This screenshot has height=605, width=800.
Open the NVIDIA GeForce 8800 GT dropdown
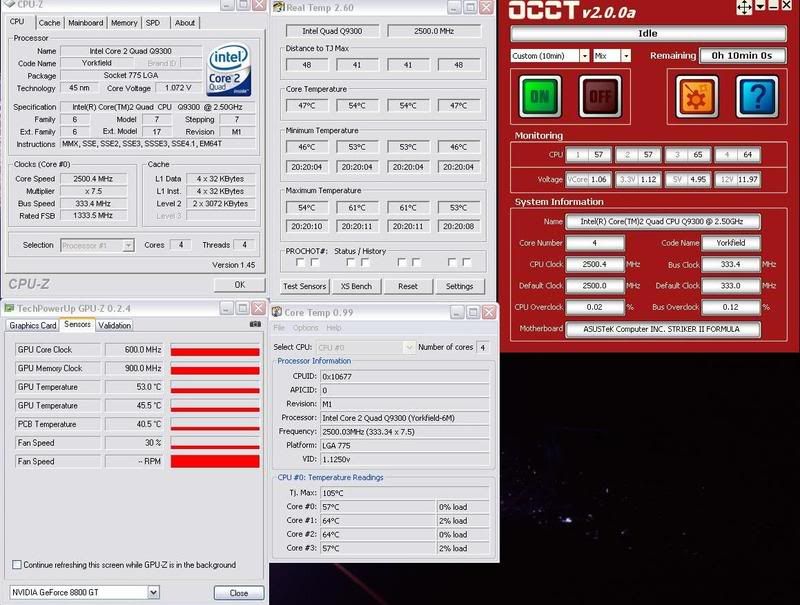[153, 592]
